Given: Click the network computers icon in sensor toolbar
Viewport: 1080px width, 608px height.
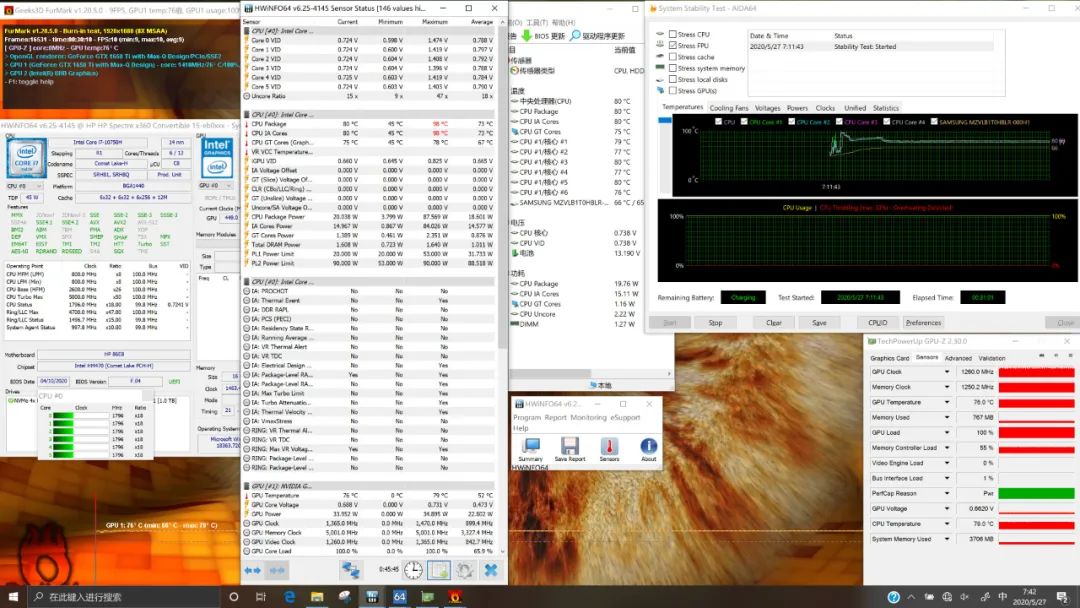Looking at the screenshot, I should 350,570.
